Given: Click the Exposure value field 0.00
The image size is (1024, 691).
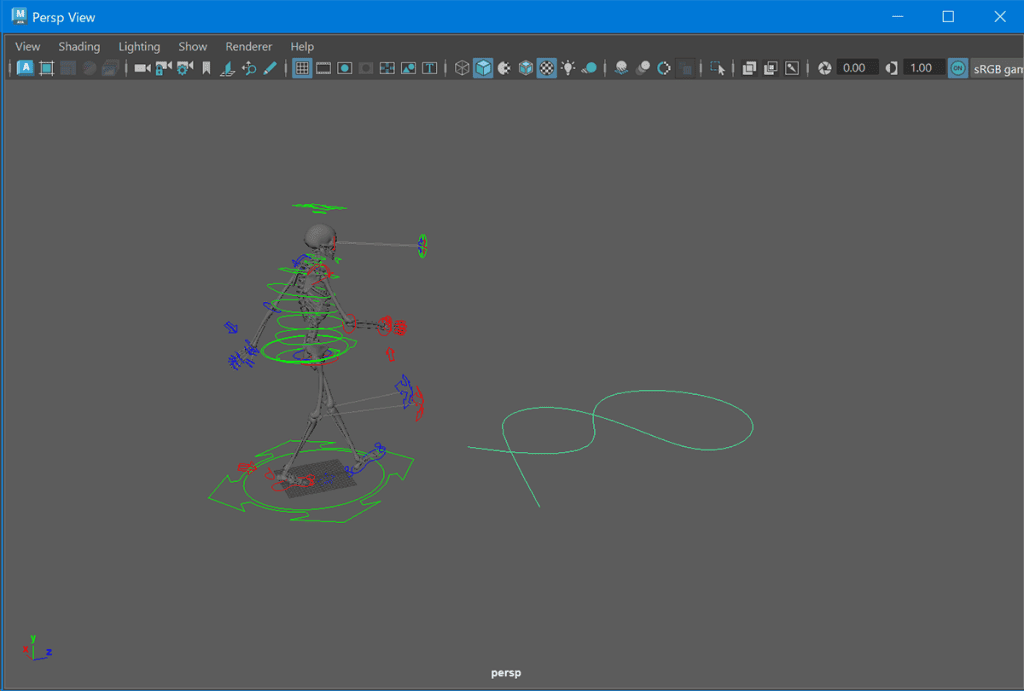Looking at the screenshot, I should (857, 68).
